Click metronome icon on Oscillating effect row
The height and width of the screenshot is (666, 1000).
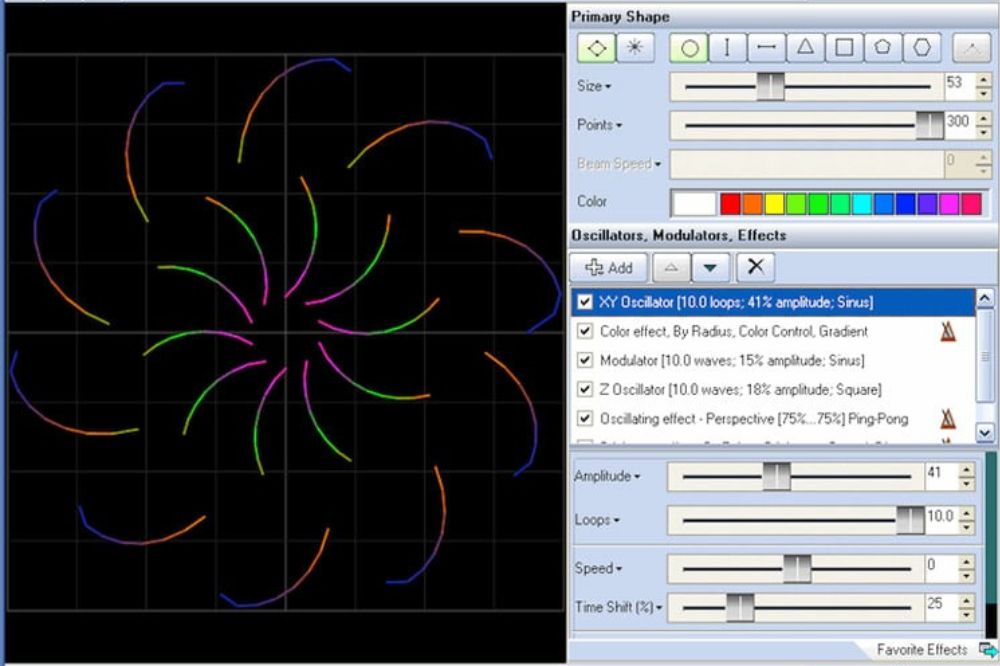[948, 418]
